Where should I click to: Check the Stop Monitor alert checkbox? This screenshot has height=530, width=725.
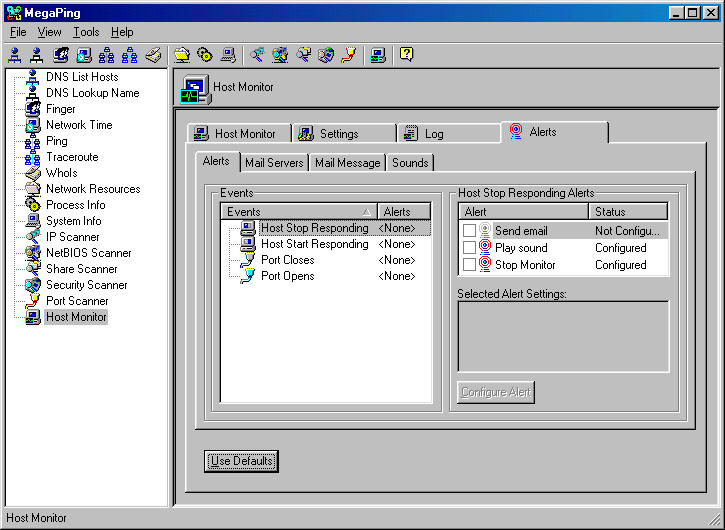469,265
